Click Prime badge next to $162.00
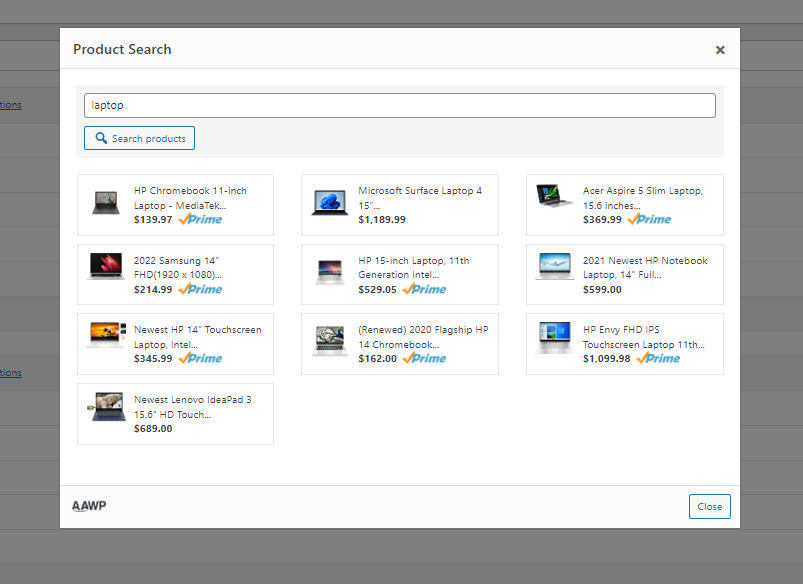This screenshot has width=803, height=584. pyautogui.click(x=424, y=358)
